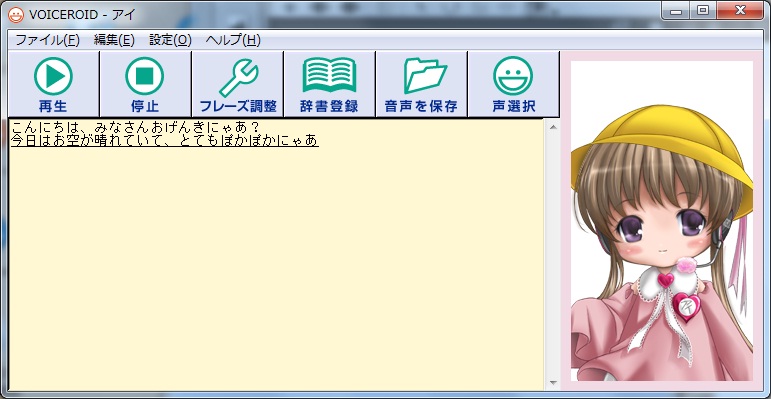Viewport: 771px width, 399px height.
Task: Click the text area scrollbar up arrow
Action: 552,127
